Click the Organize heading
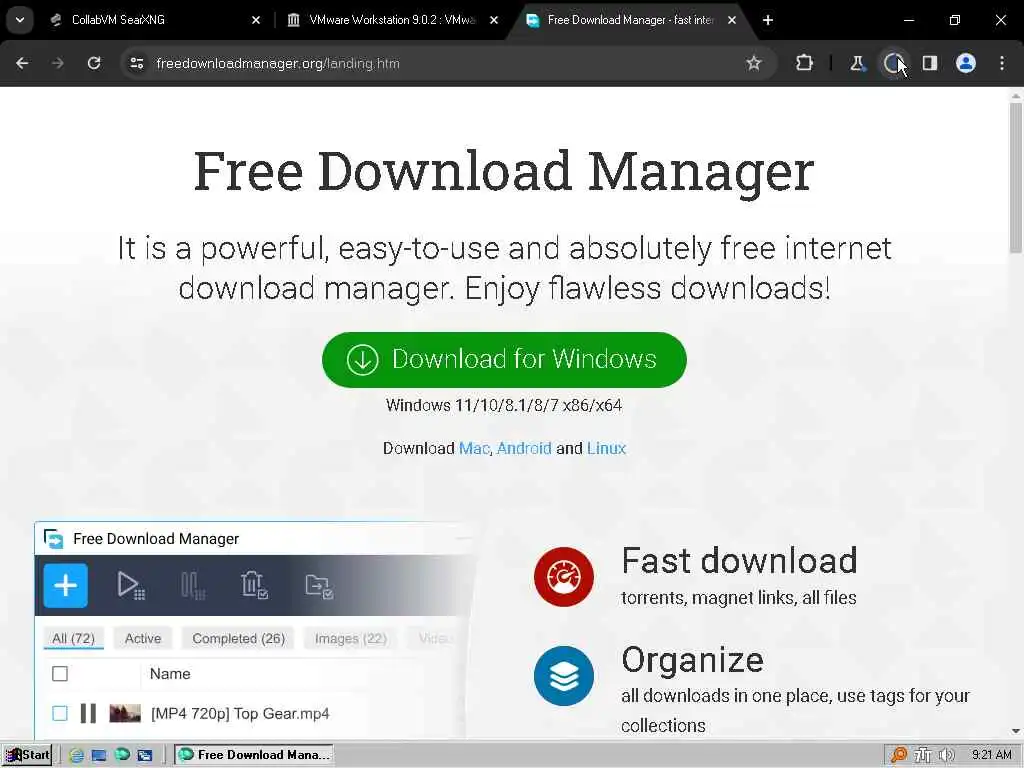1024x768 pixels. point(692,660)
